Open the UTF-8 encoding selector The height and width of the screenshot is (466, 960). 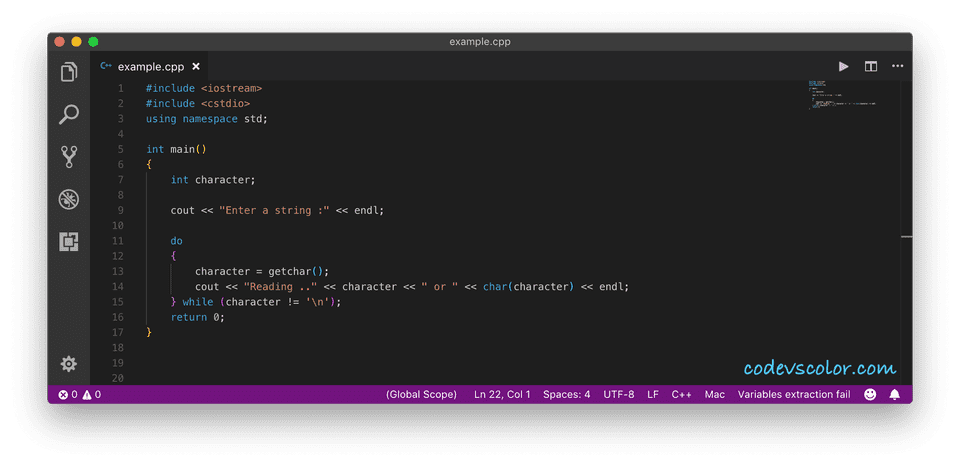click(618, 394)
